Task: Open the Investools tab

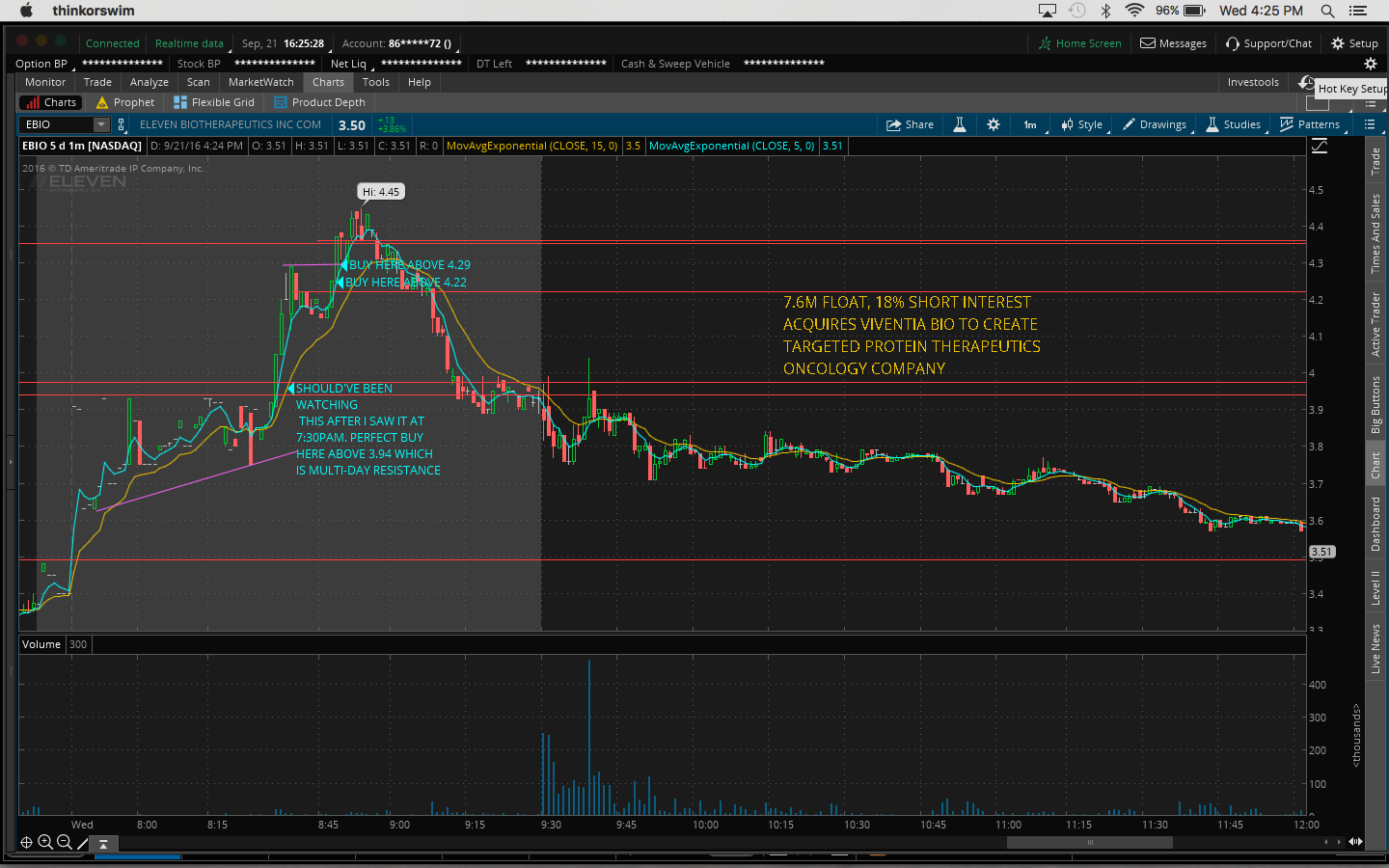Action: coord(1253,82)
